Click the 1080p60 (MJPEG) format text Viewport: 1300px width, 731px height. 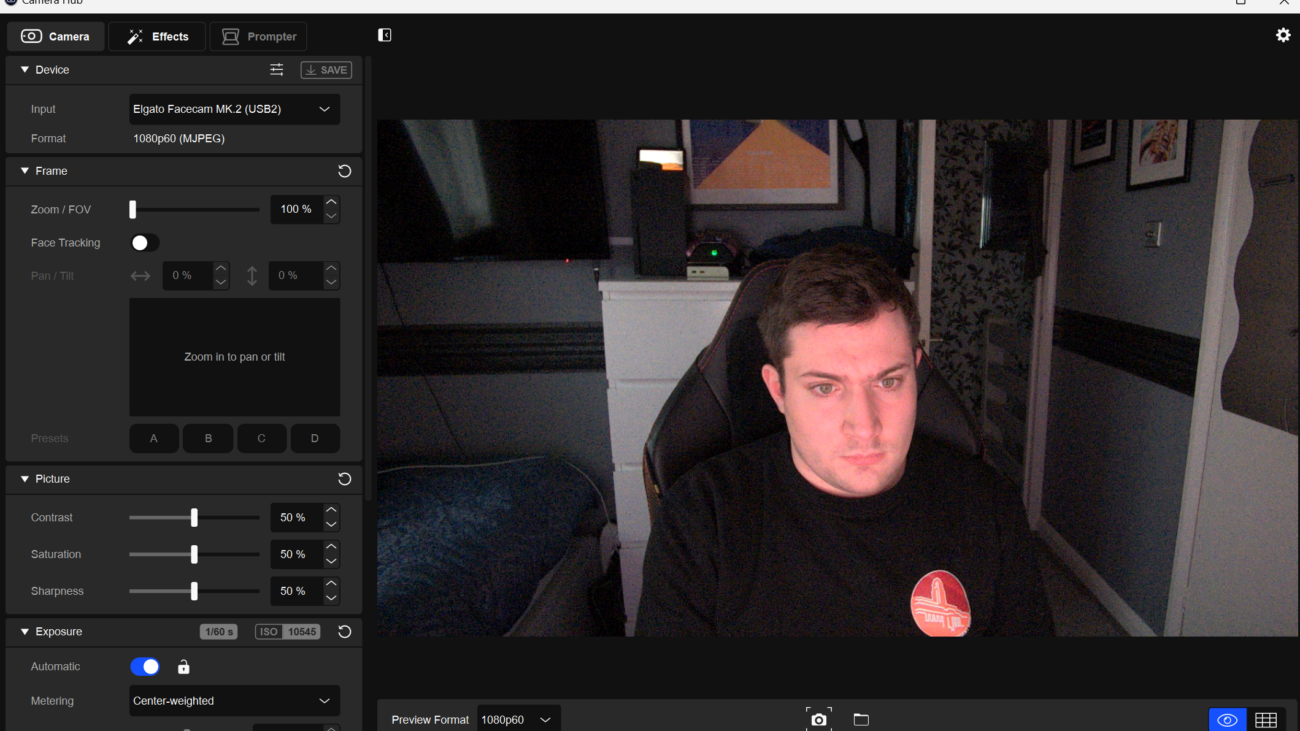(179, 139)
